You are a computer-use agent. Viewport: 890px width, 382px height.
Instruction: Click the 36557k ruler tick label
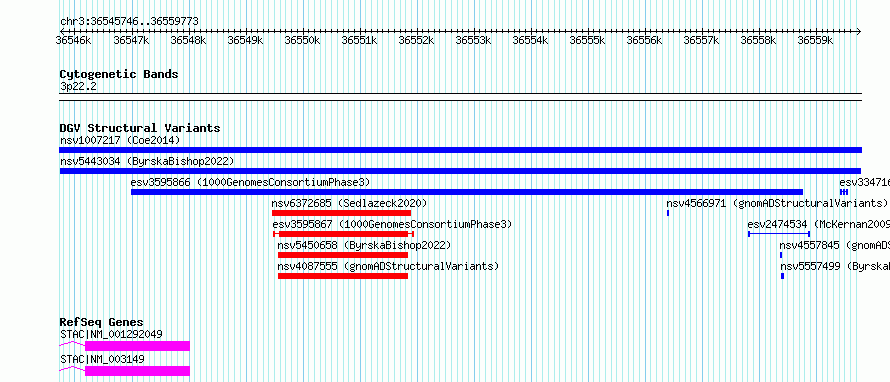point(702,40)
